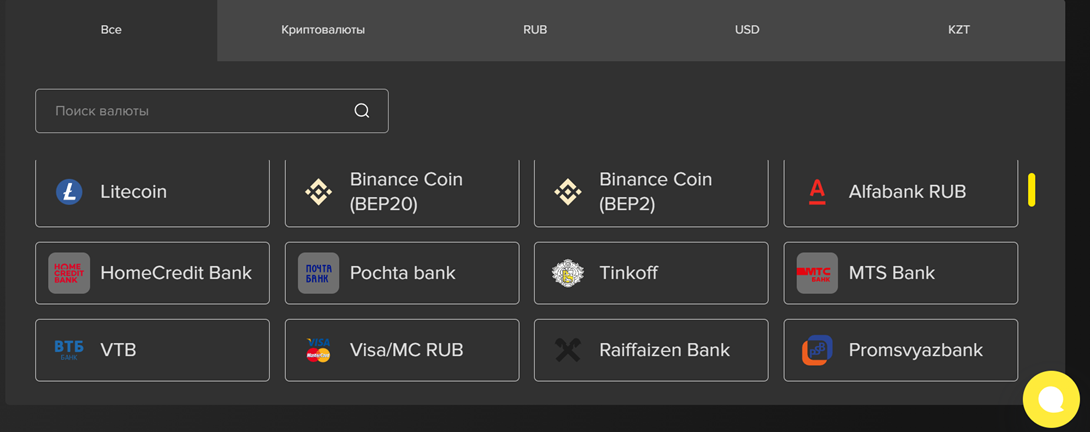Click the Pochta bank logo icon

(318, 273)
